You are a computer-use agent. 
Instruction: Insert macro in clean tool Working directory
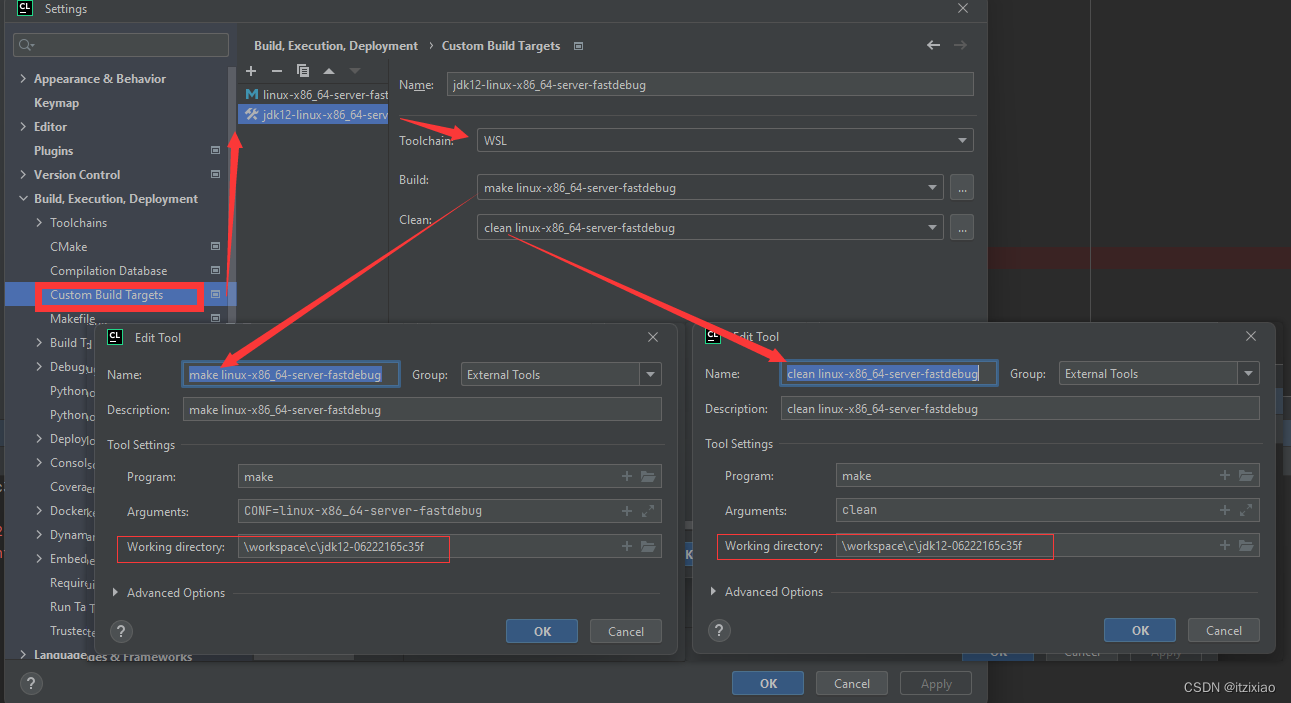pyautogui.click(x=1225, y=545)
